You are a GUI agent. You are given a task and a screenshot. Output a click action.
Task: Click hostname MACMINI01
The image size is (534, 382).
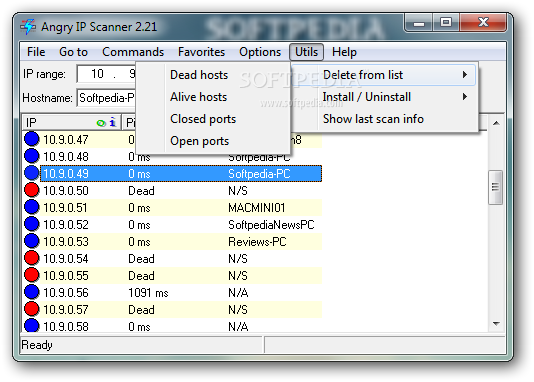tap(256, 208)
